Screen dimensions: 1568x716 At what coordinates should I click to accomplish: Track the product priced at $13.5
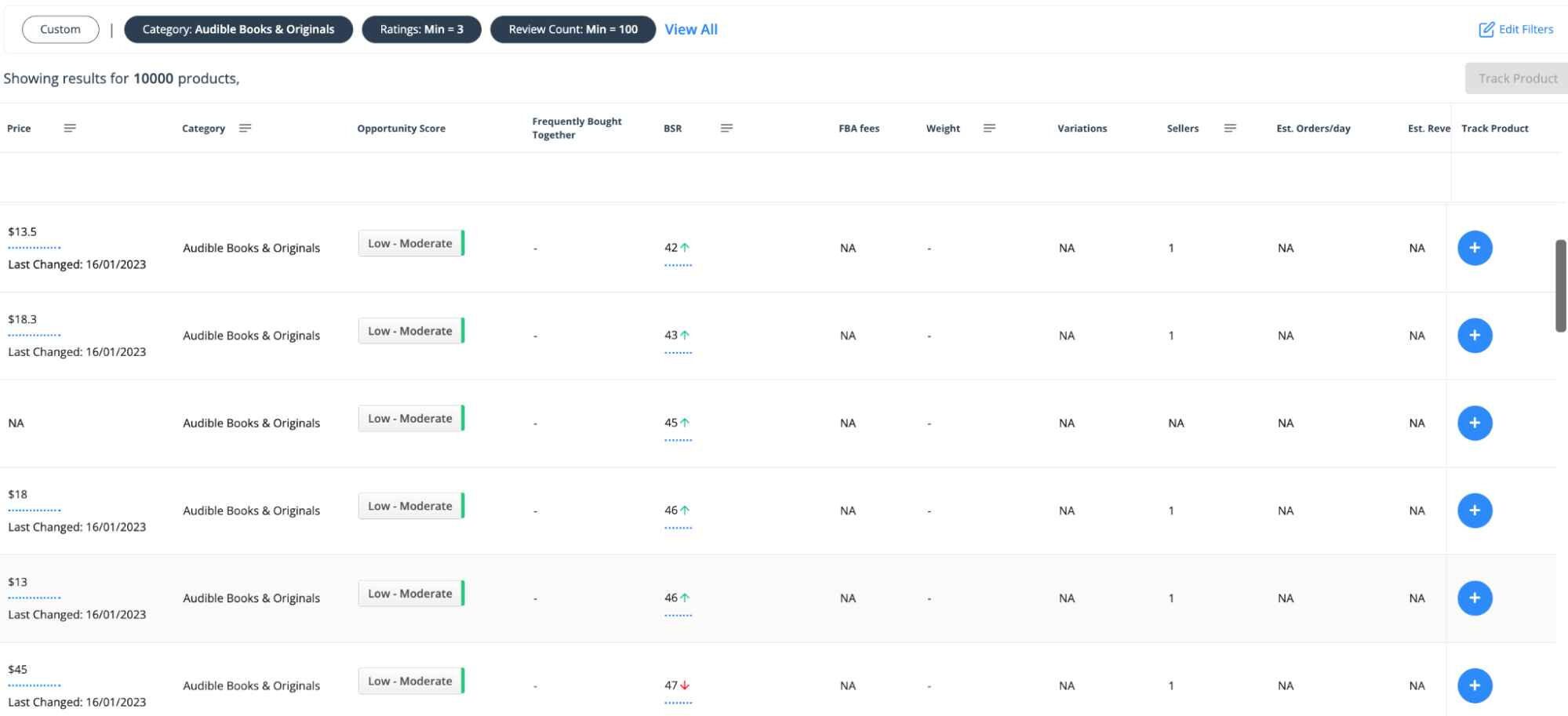[x=1475, y=248]
